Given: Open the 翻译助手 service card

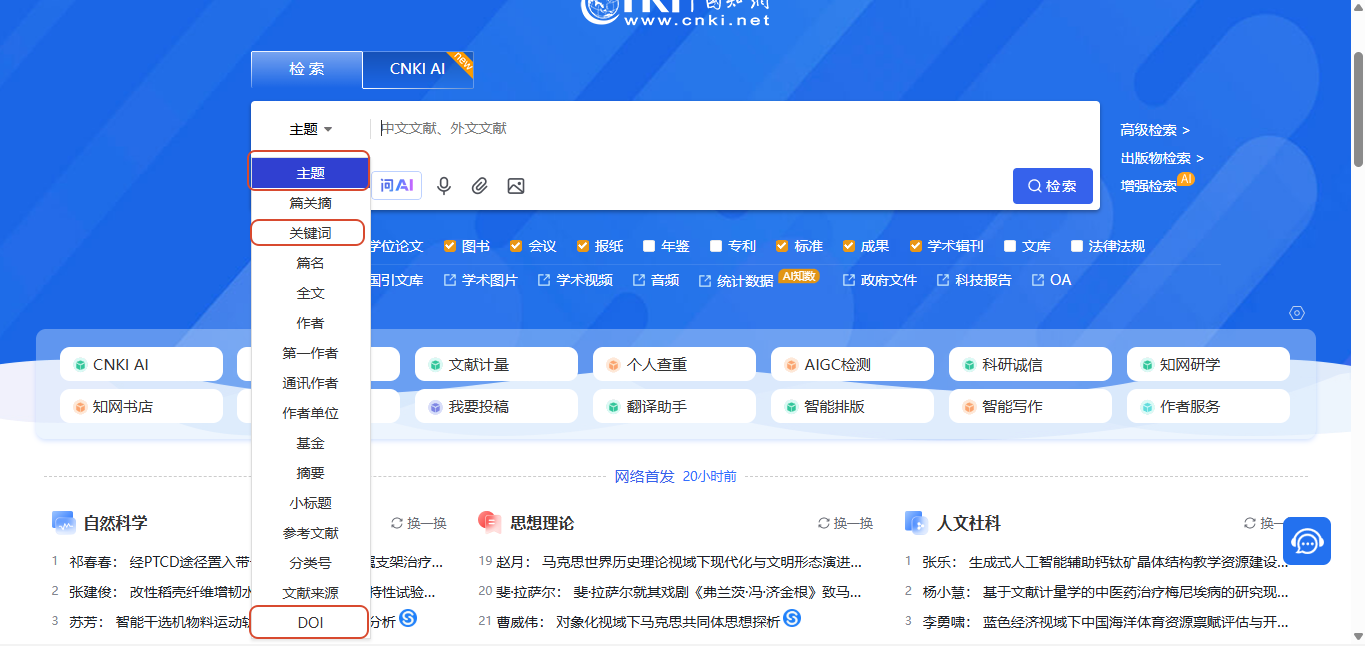Looking at the screenshot, I should [674, 407].
